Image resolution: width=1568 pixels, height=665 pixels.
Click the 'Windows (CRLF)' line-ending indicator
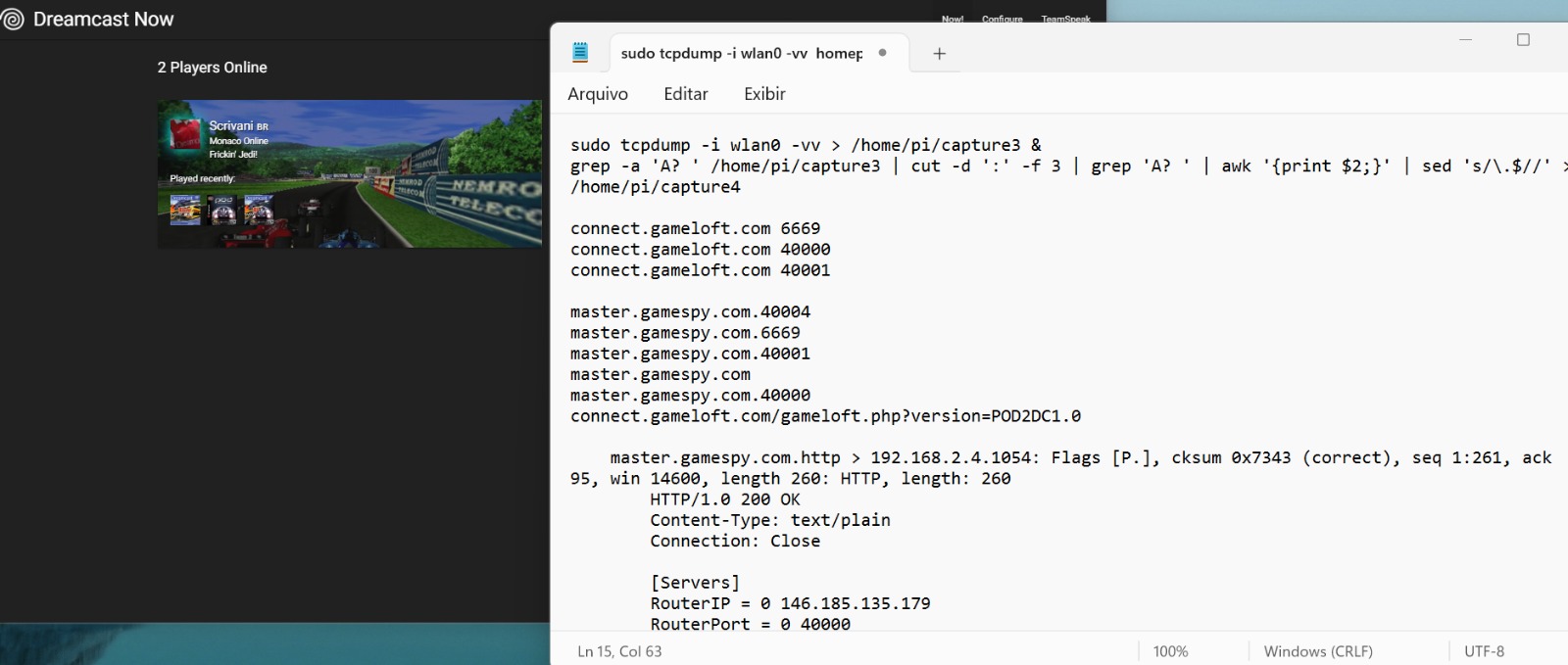(x=1318, y=651)
